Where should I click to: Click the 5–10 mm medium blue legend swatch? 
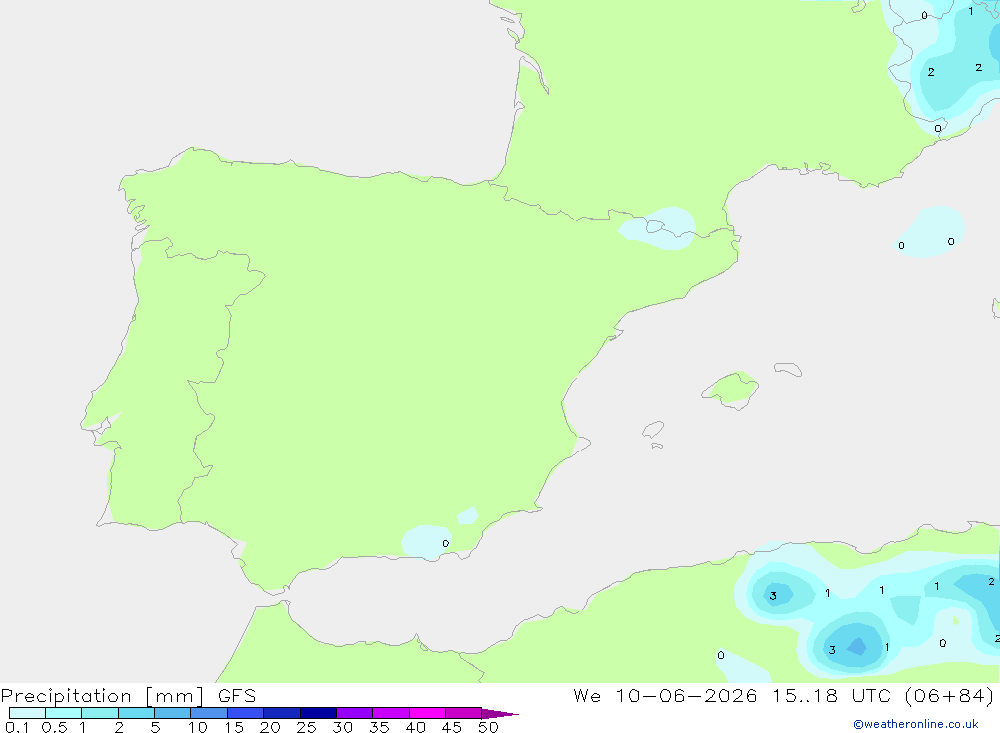click(172, 713)
